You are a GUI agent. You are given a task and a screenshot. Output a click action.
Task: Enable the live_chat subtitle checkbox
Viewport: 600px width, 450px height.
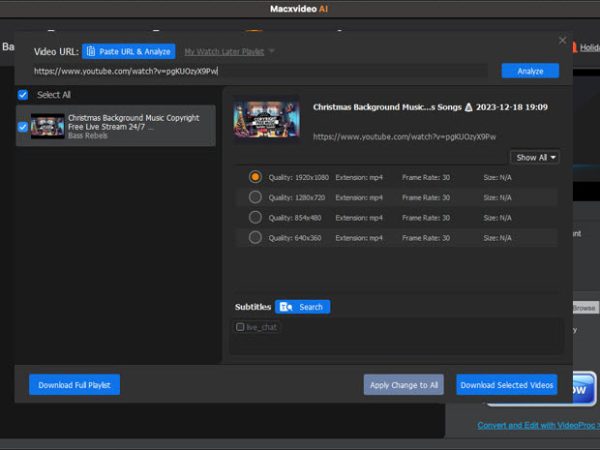point(240,327)
